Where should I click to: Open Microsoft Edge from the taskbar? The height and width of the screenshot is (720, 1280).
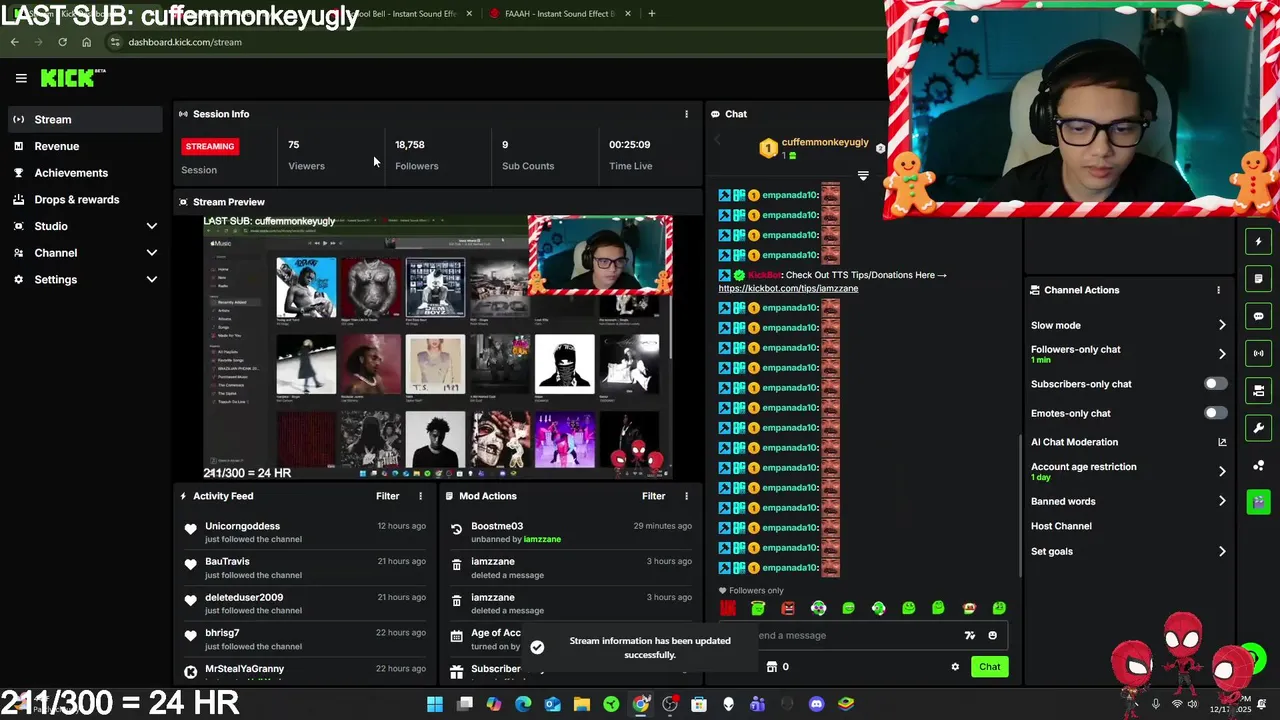pos(523,704)
